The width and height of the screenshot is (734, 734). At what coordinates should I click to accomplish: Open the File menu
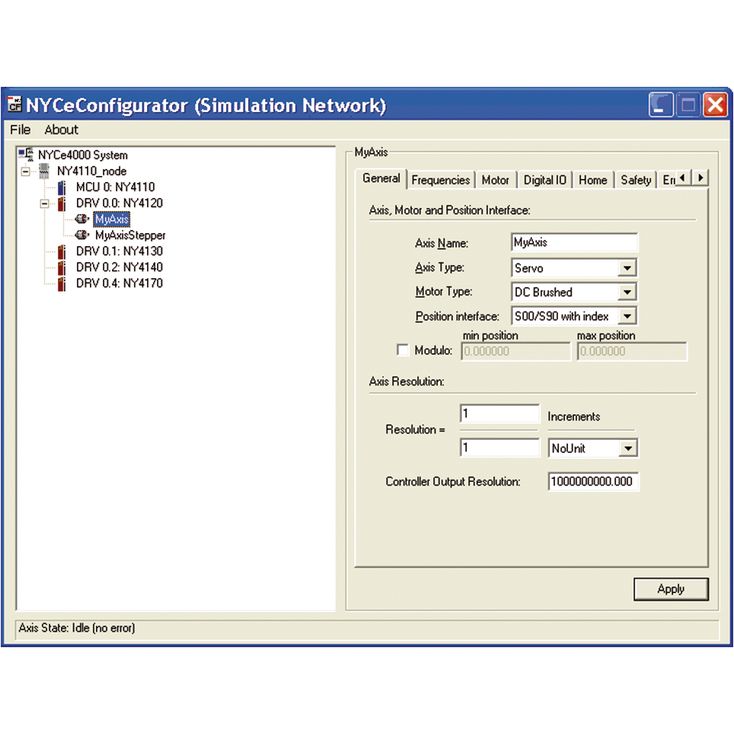(x=20, y=130)
